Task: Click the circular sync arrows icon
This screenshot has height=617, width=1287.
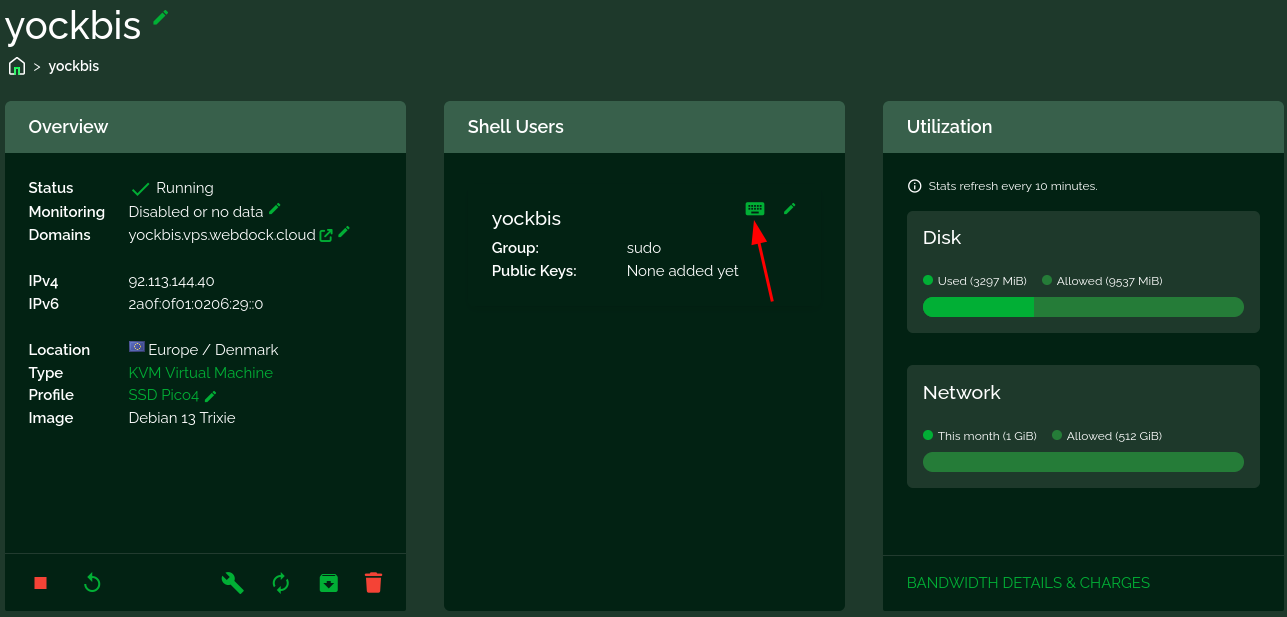Action: (x=281, y=583)
